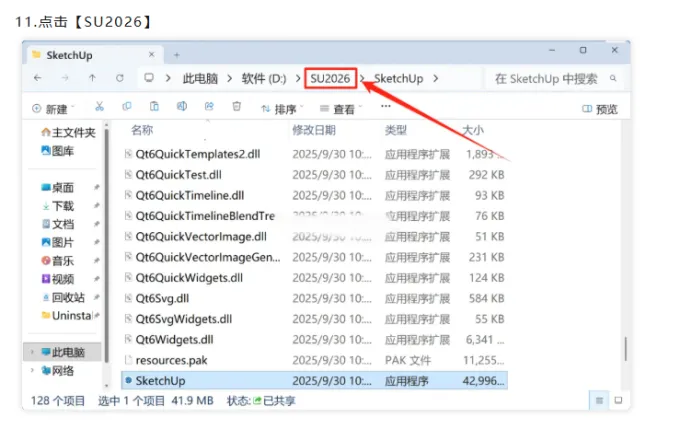Click SU2026 in the address bar
The width and height of the screenshot is (692, 429).
(x=330, y=79)
